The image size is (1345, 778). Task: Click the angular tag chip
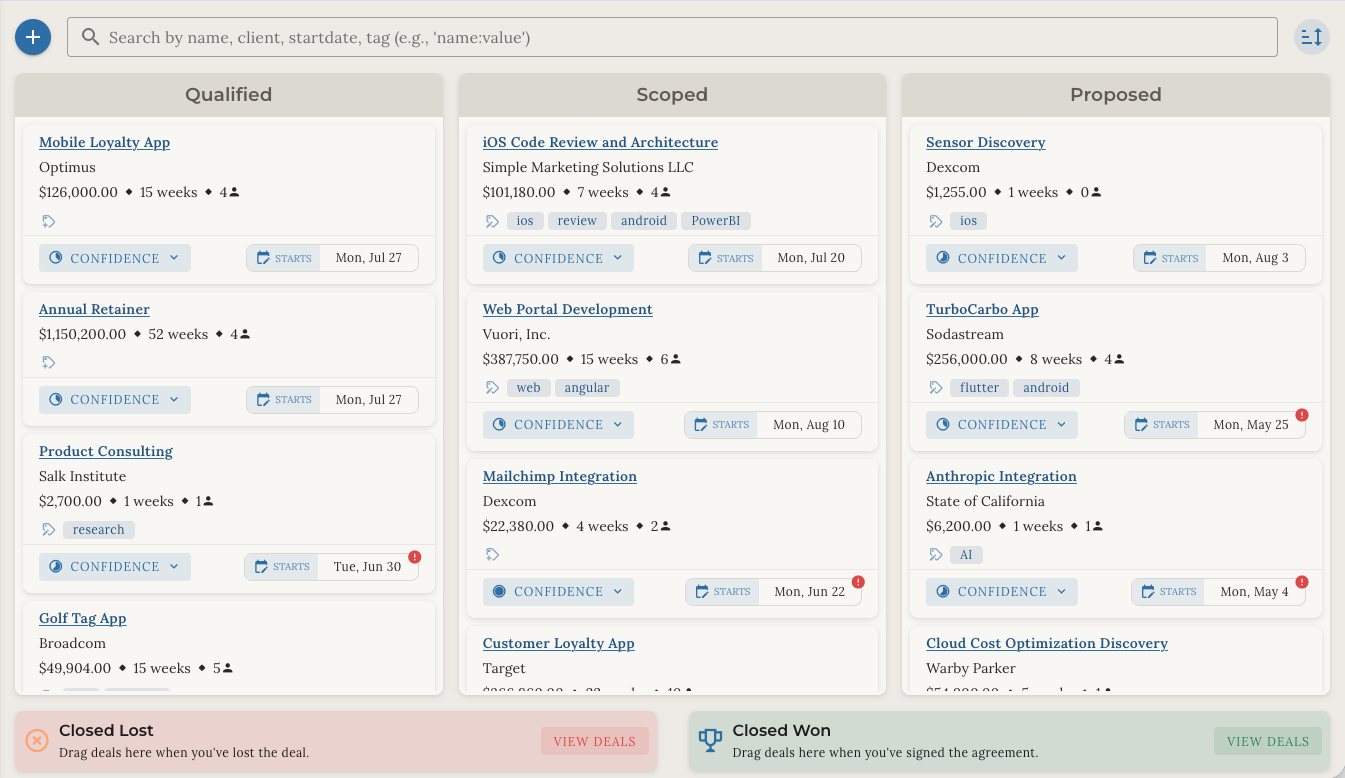tap(587, 388)
